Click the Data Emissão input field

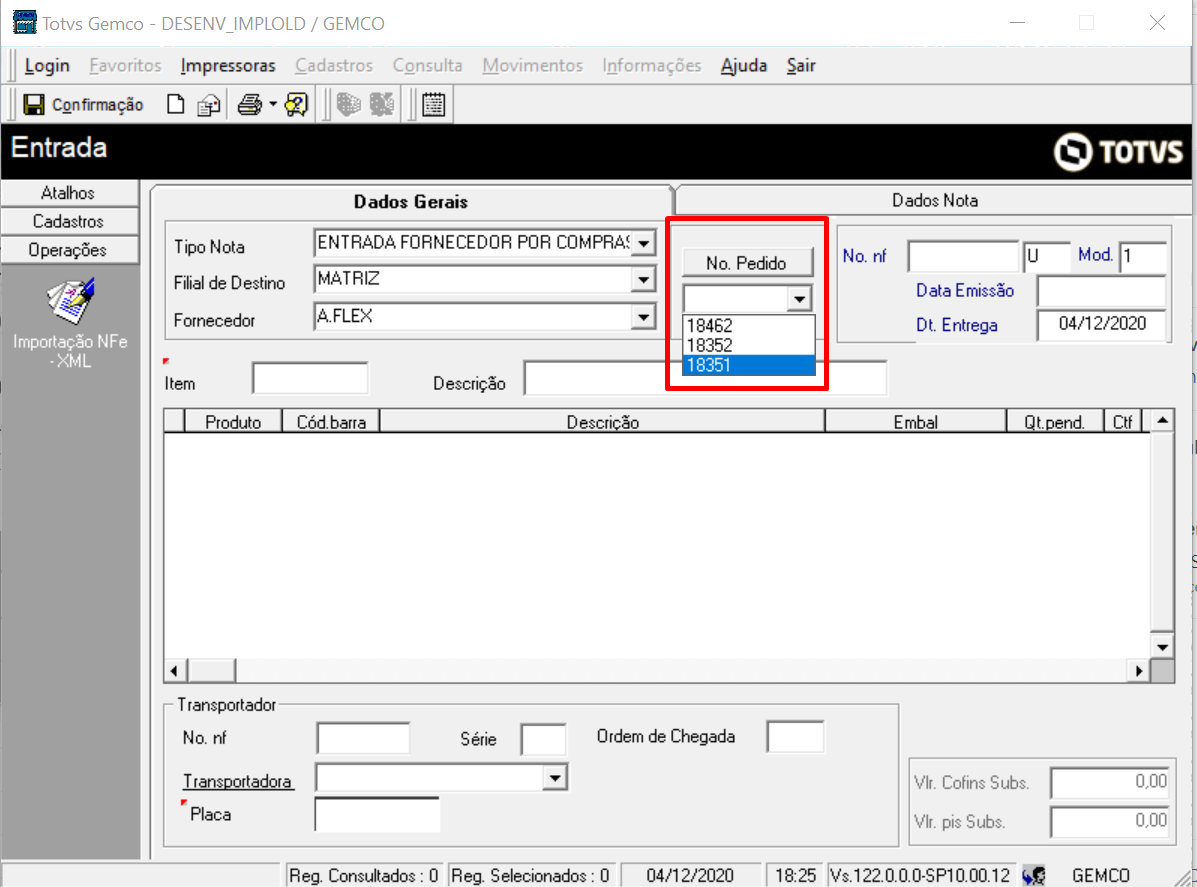click(1101, 291)
